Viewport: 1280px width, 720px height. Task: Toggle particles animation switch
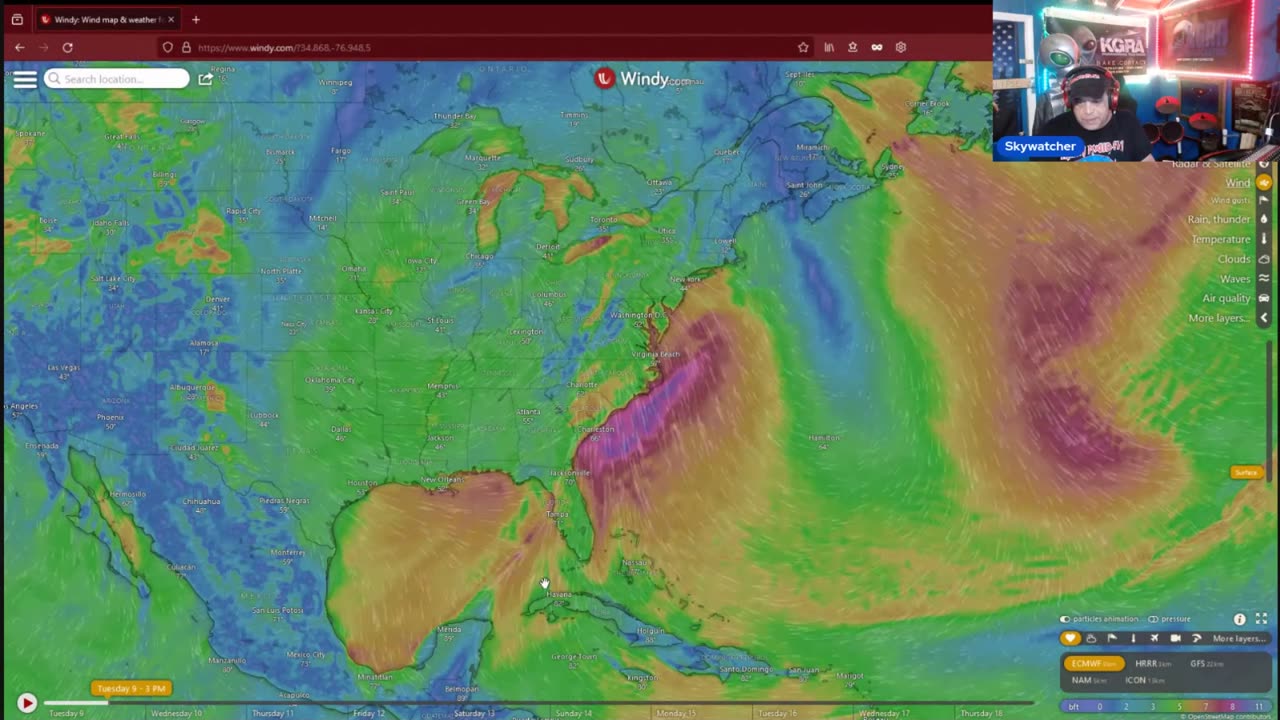pyautogui.click(x=1065, y=619)
